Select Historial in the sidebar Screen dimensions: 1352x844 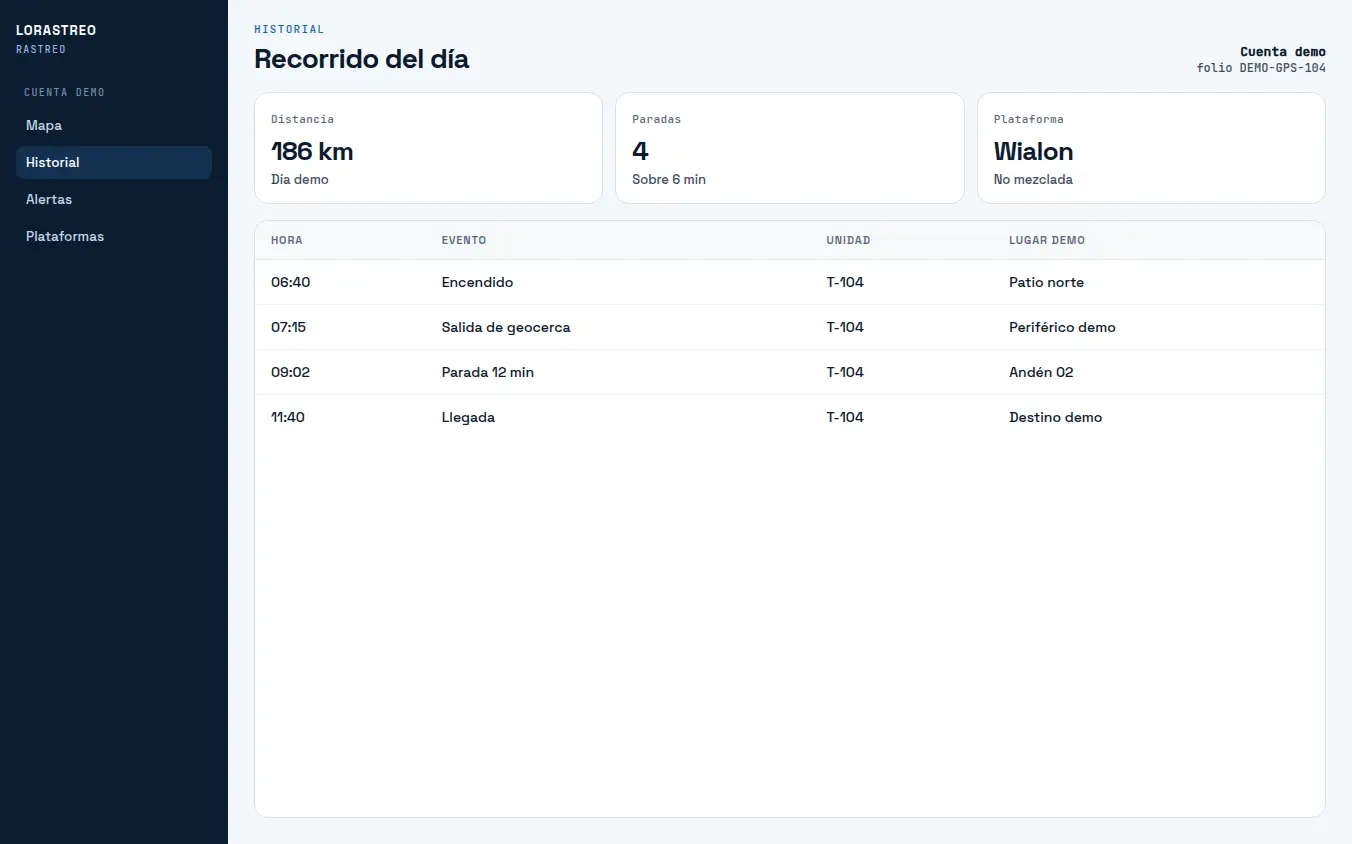click(113, 162)
